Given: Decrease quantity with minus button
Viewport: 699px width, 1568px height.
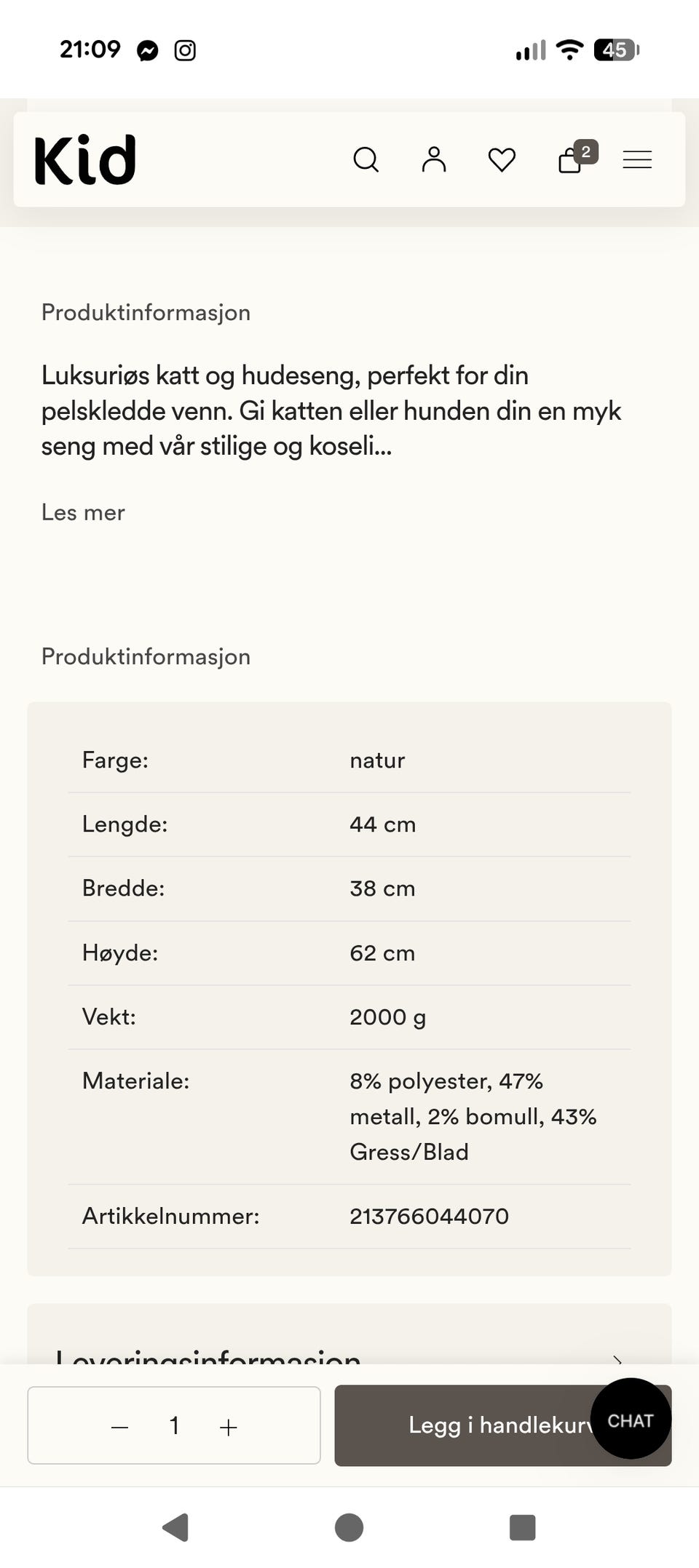Looking at the screenshot, I should click(x=120, y=1427).
